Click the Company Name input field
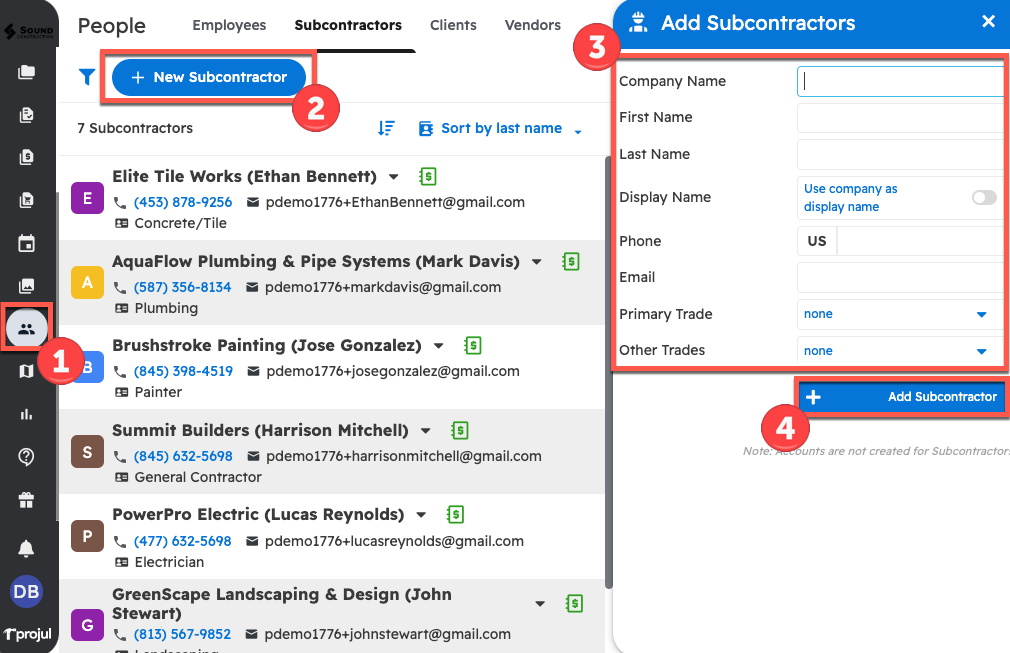1010x653 pixels. click(x=900, y=82)
